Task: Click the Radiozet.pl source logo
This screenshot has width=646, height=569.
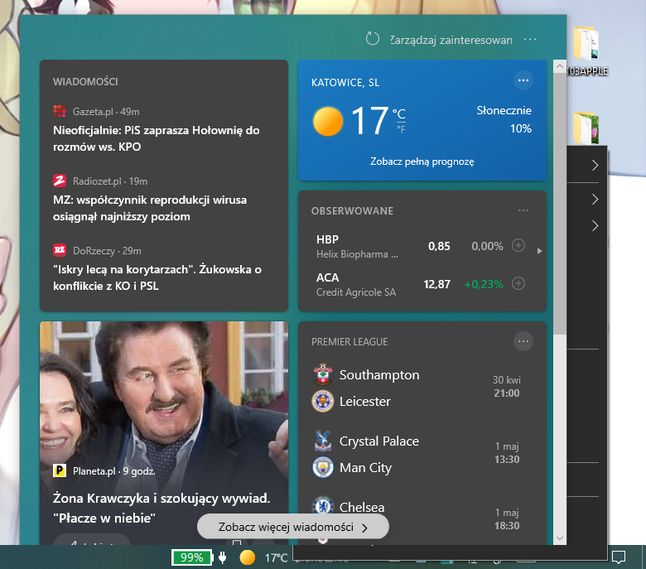Action: click(60, 180)
